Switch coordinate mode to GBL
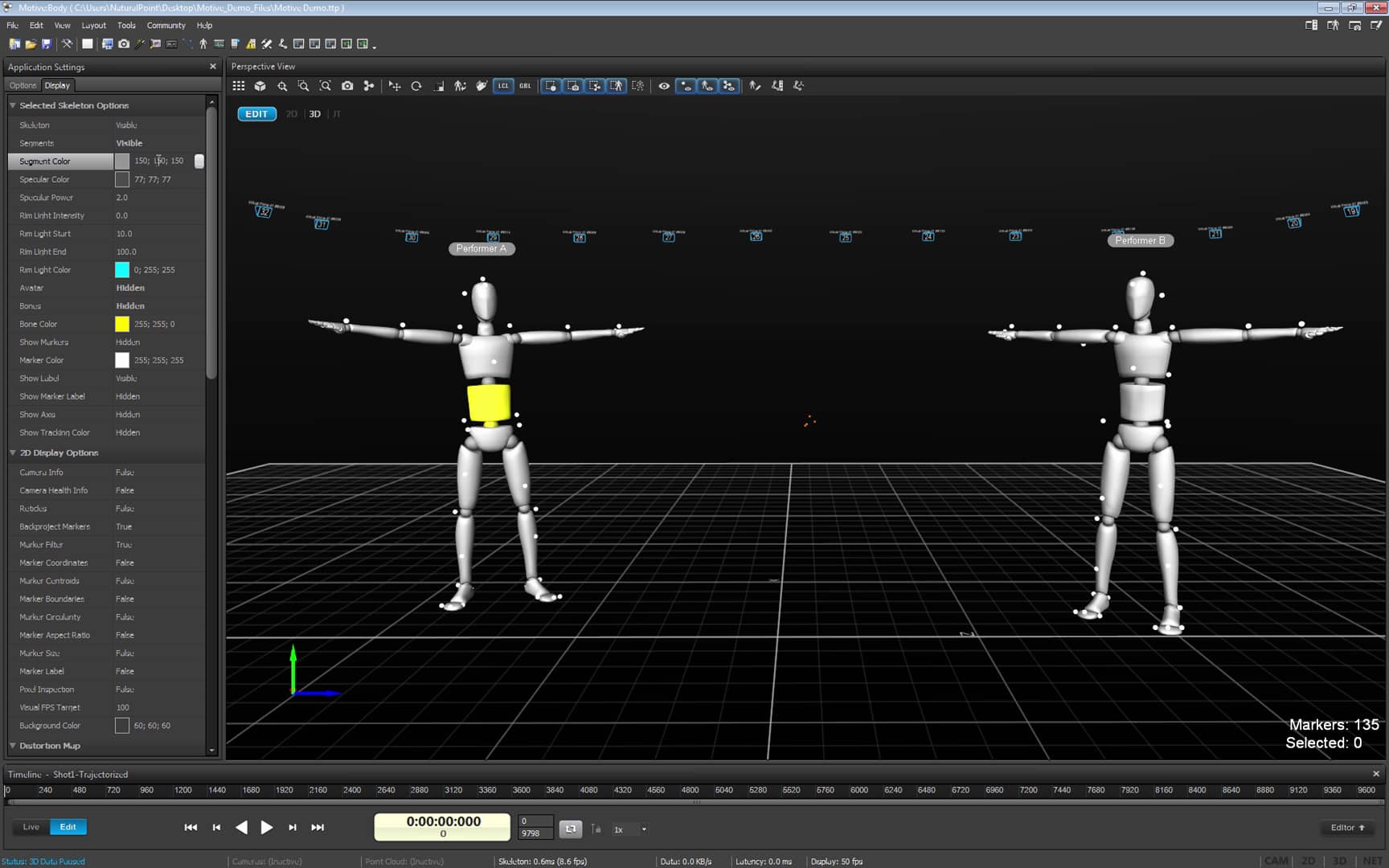 527,86
